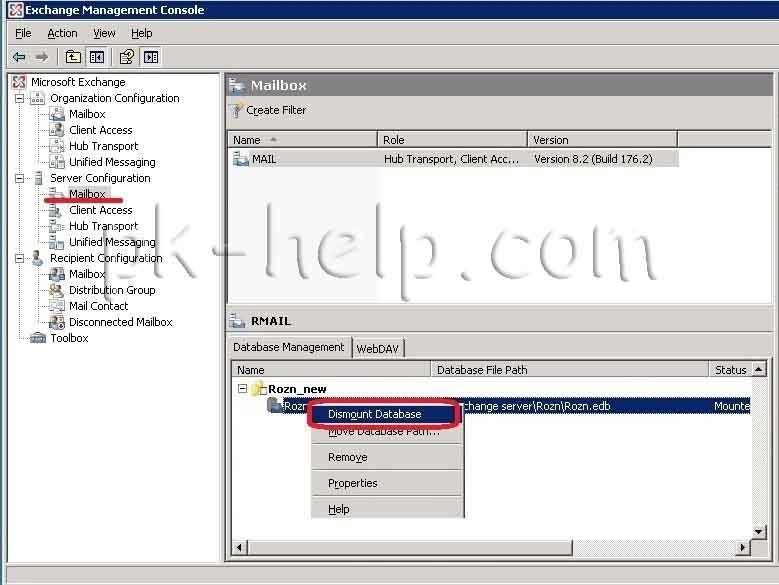Sort servers by the Version column header
The height and width of the screenshot is (585, 779).
[602, 140]
